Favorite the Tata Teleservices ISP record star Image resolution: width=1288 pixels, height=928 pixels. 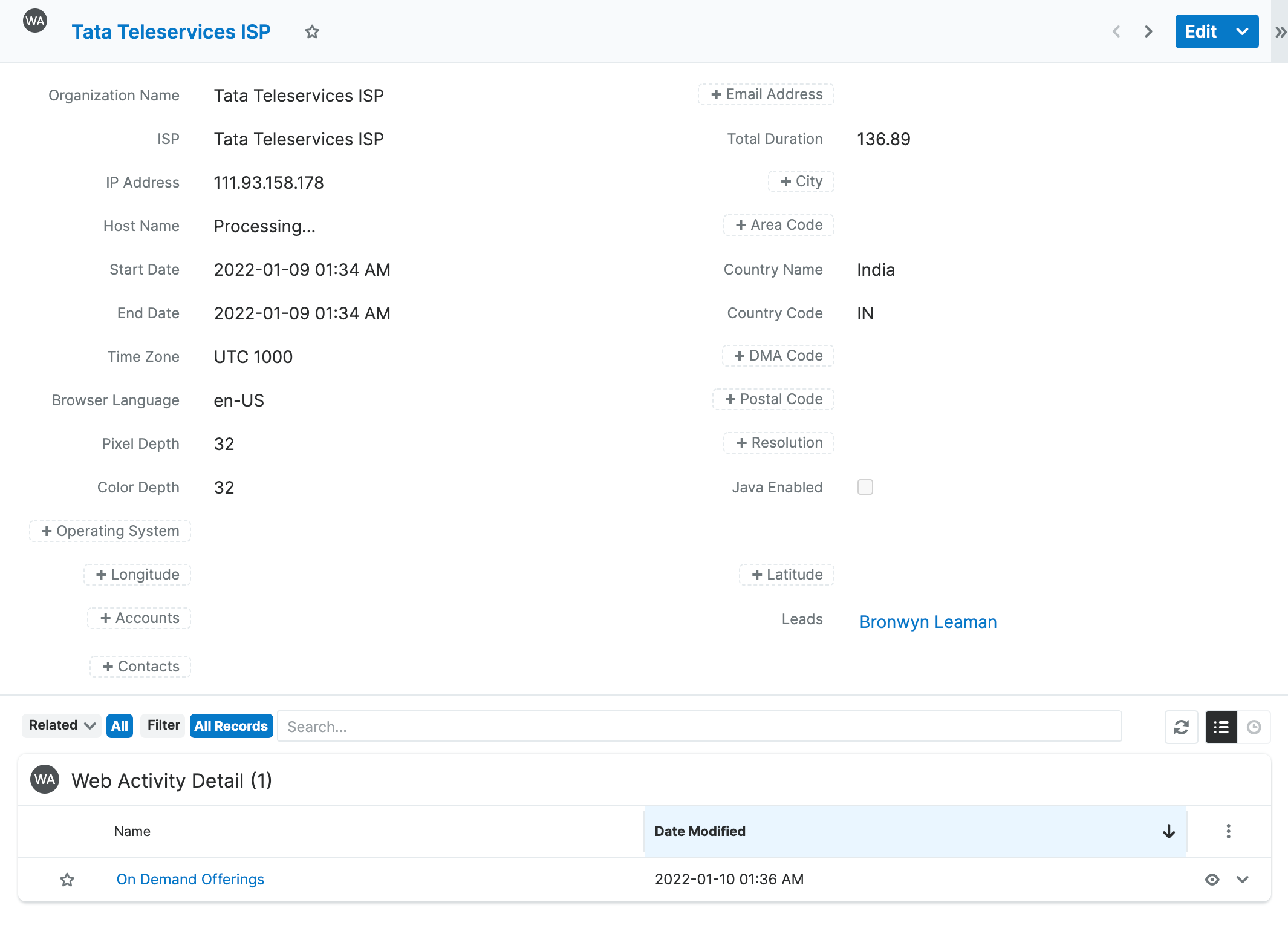[312, 31]
